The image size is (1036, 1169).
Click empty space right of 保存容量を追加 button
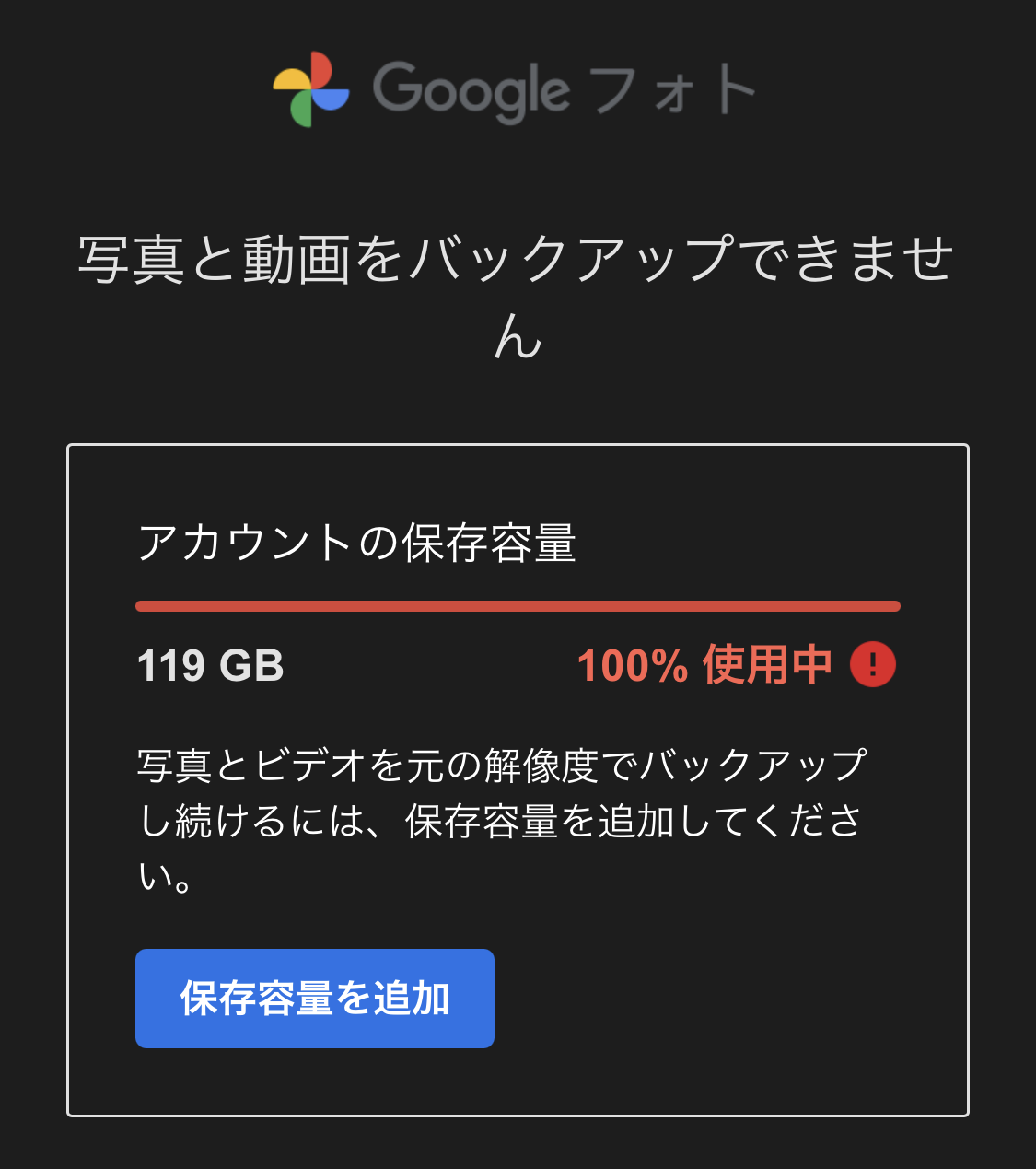[x=728, y=999]
